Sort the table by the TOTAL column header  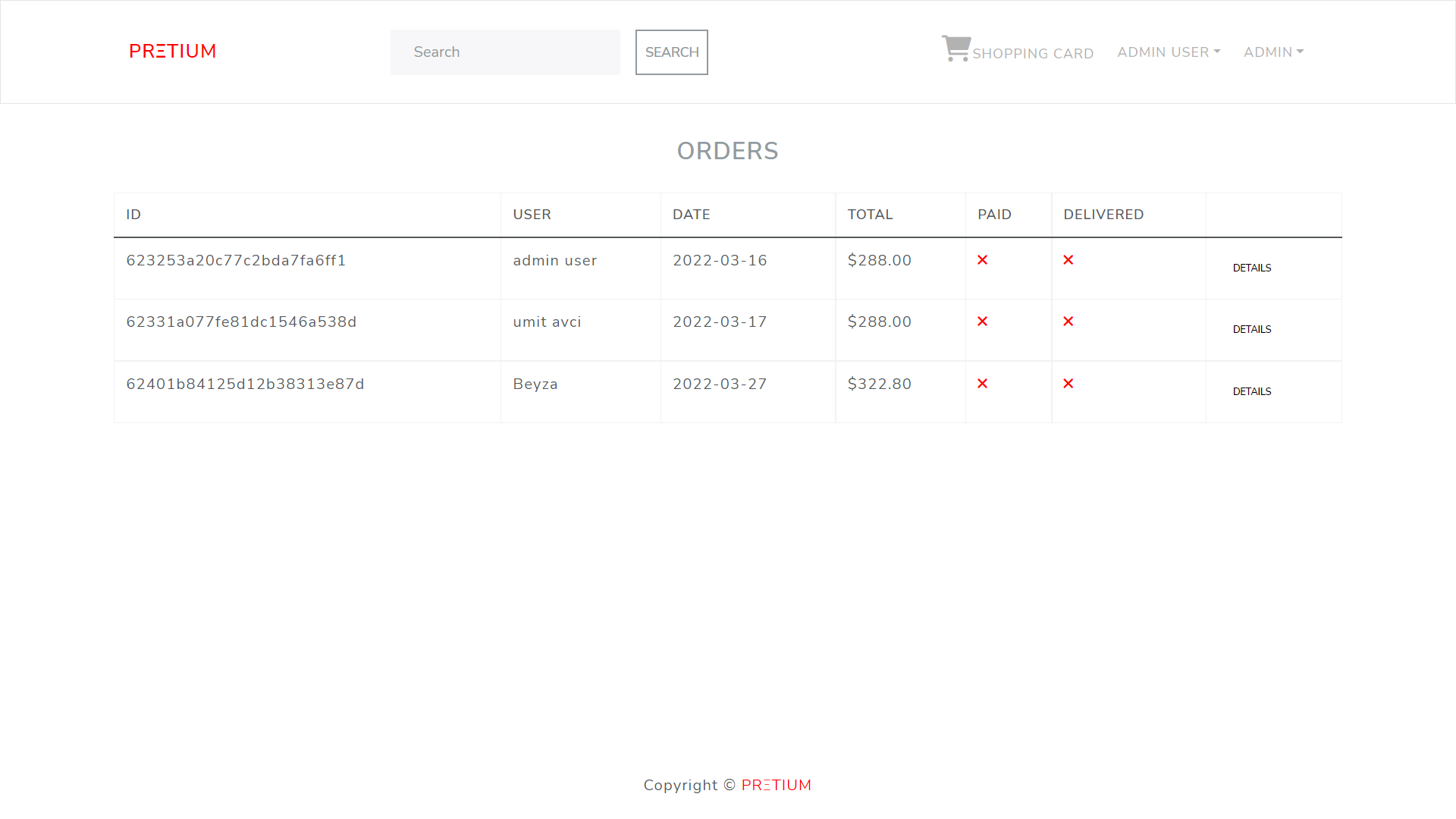click(x=870, y=215)
